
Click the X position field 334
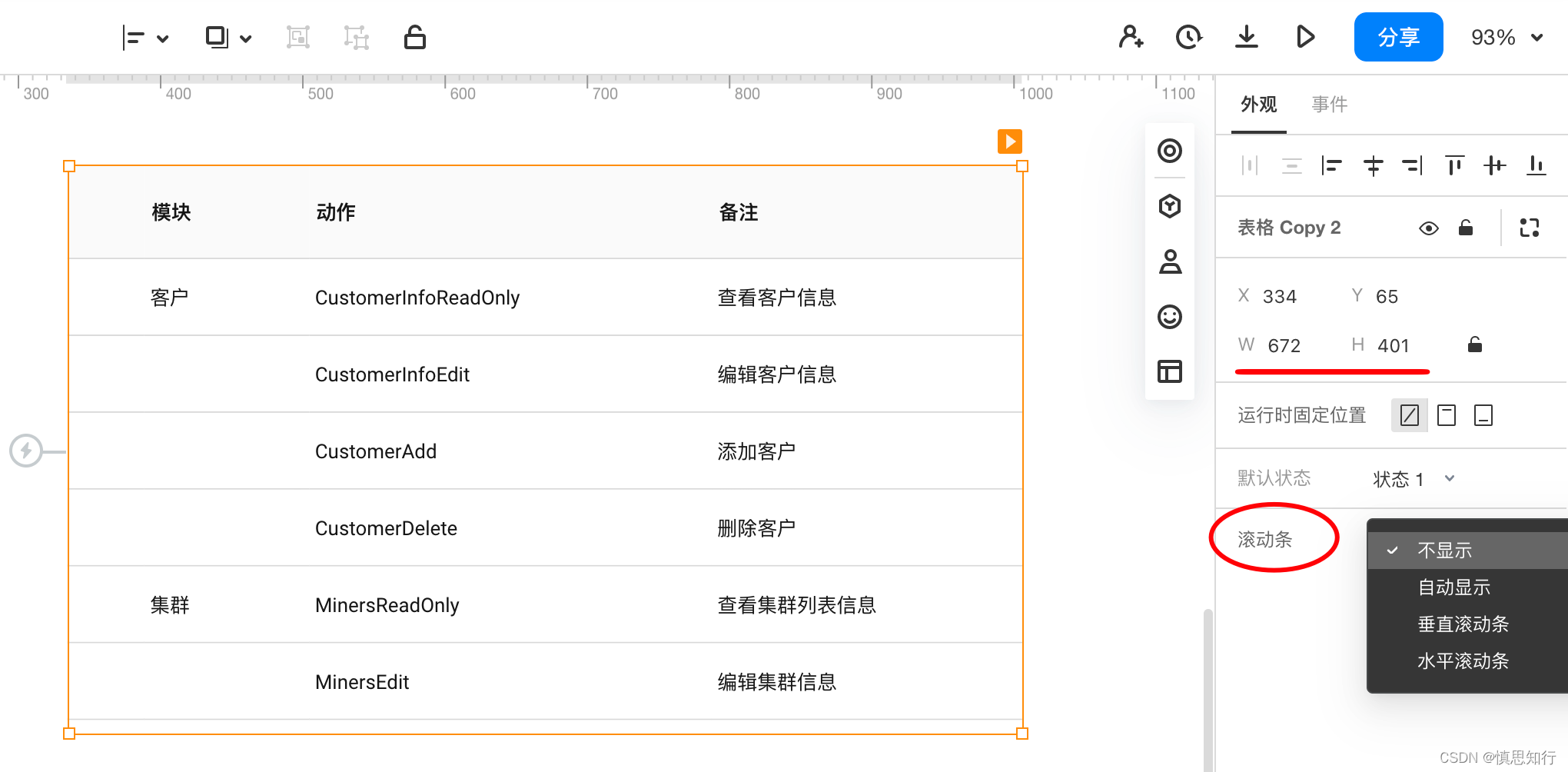(1280, 297)
